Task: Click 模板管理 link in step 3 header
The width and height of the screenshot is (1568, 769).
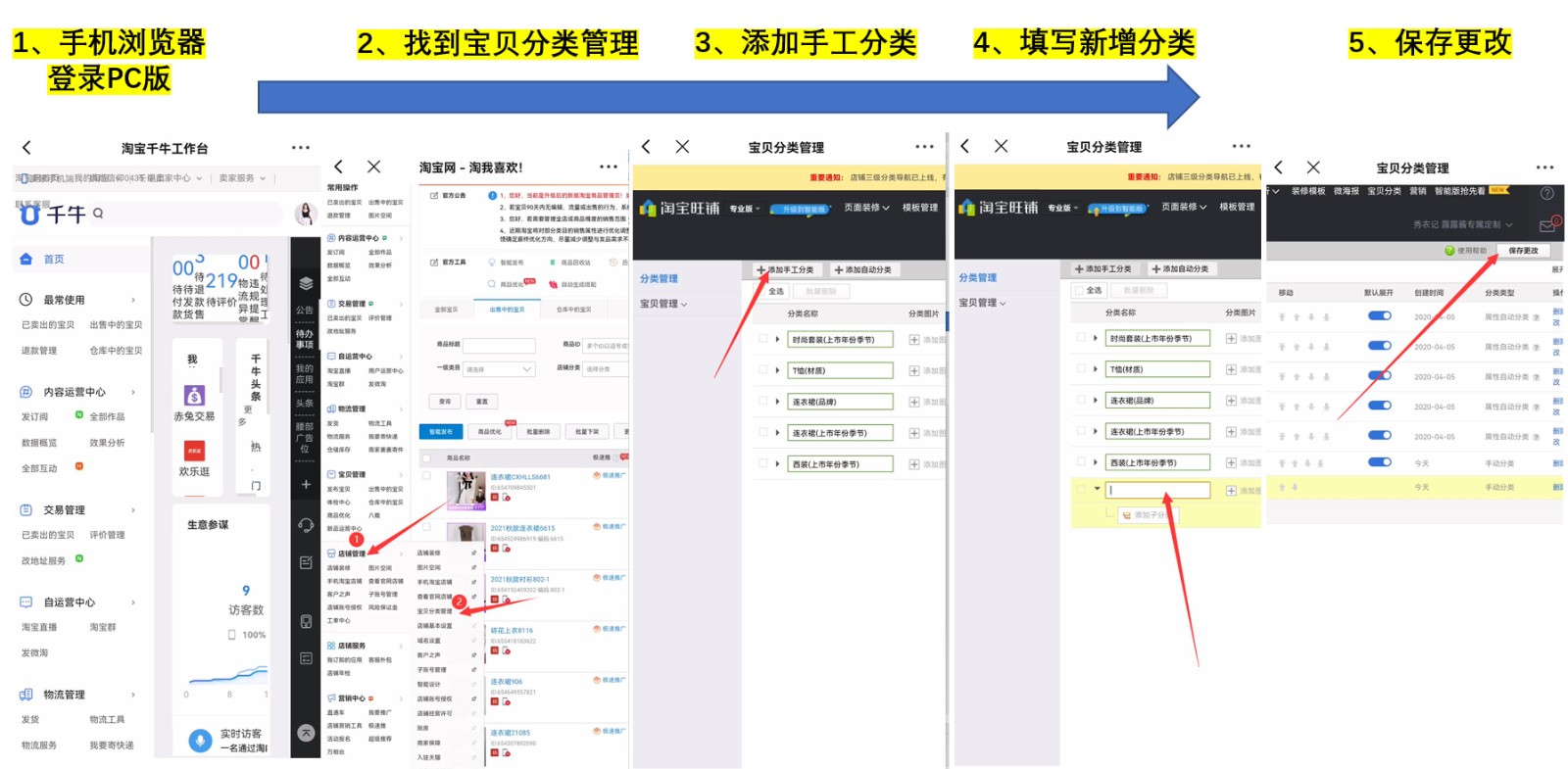Action: click(920, 208)
